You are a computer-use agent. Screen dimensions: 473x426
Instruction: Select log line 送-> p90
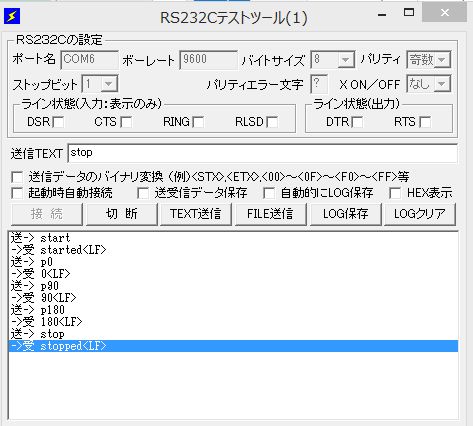point(233,286)
